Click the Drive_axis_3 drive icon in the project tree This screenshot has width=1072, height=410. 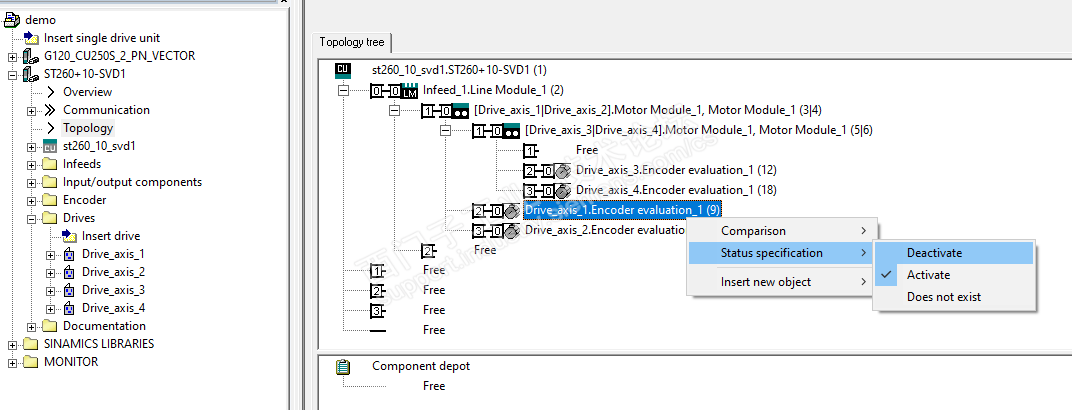[69, 290]
